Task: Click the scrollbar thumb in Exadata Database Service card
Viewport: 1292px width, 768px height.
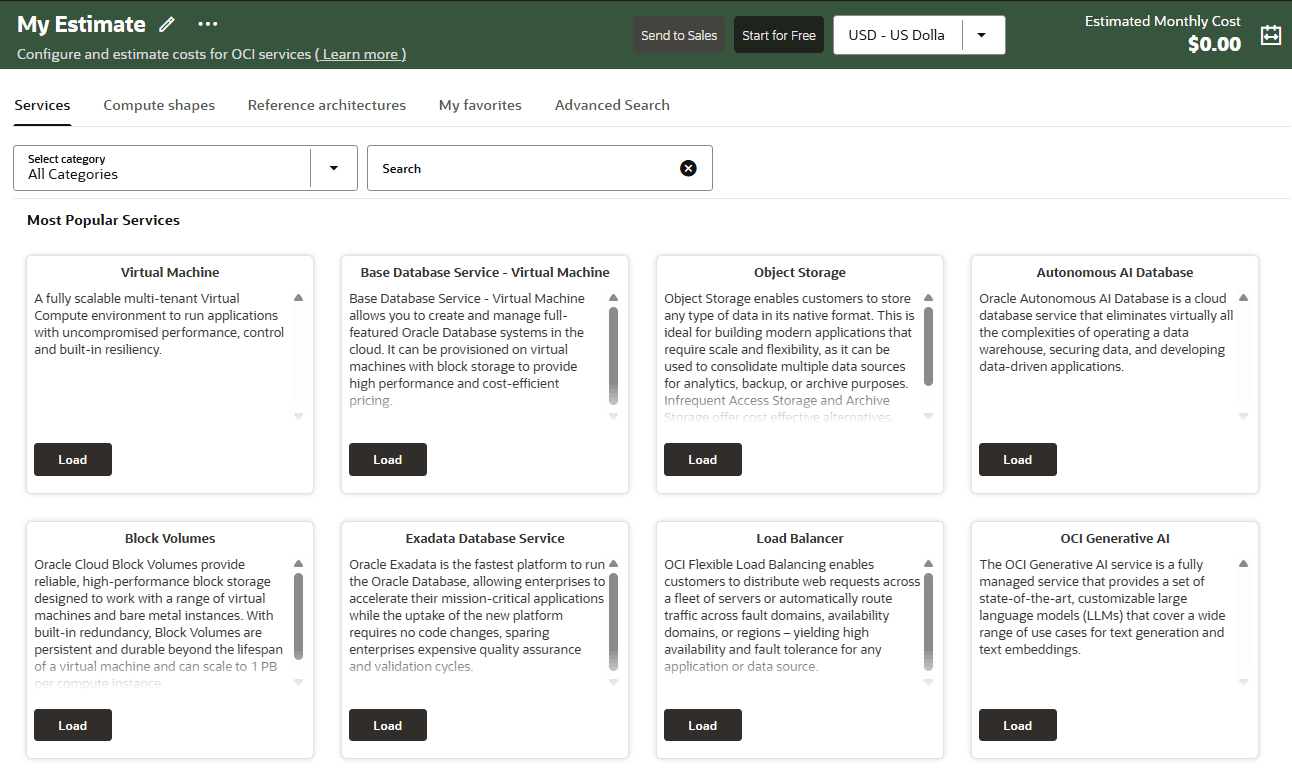Action: pyautogui.click(x=613, y=622)
